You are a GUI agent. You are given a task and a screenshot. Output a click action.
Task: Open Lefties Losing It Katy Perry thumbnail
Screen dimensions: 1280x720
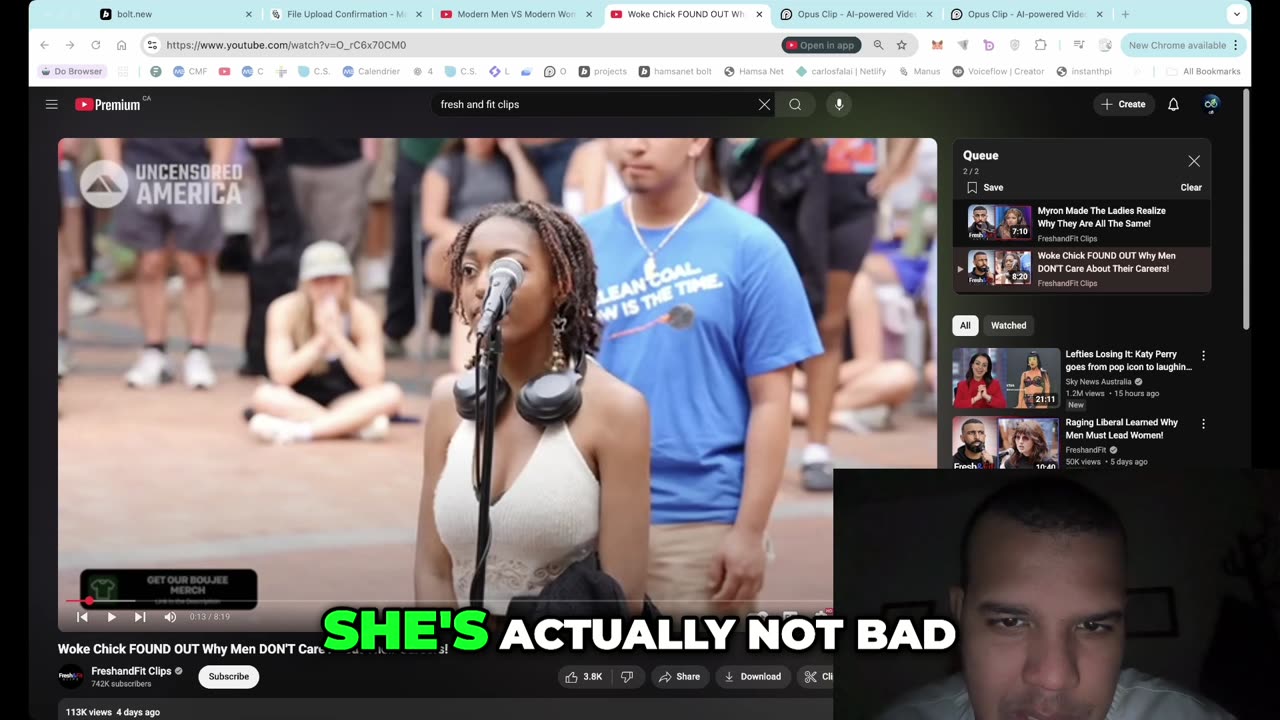[1005, 378]
